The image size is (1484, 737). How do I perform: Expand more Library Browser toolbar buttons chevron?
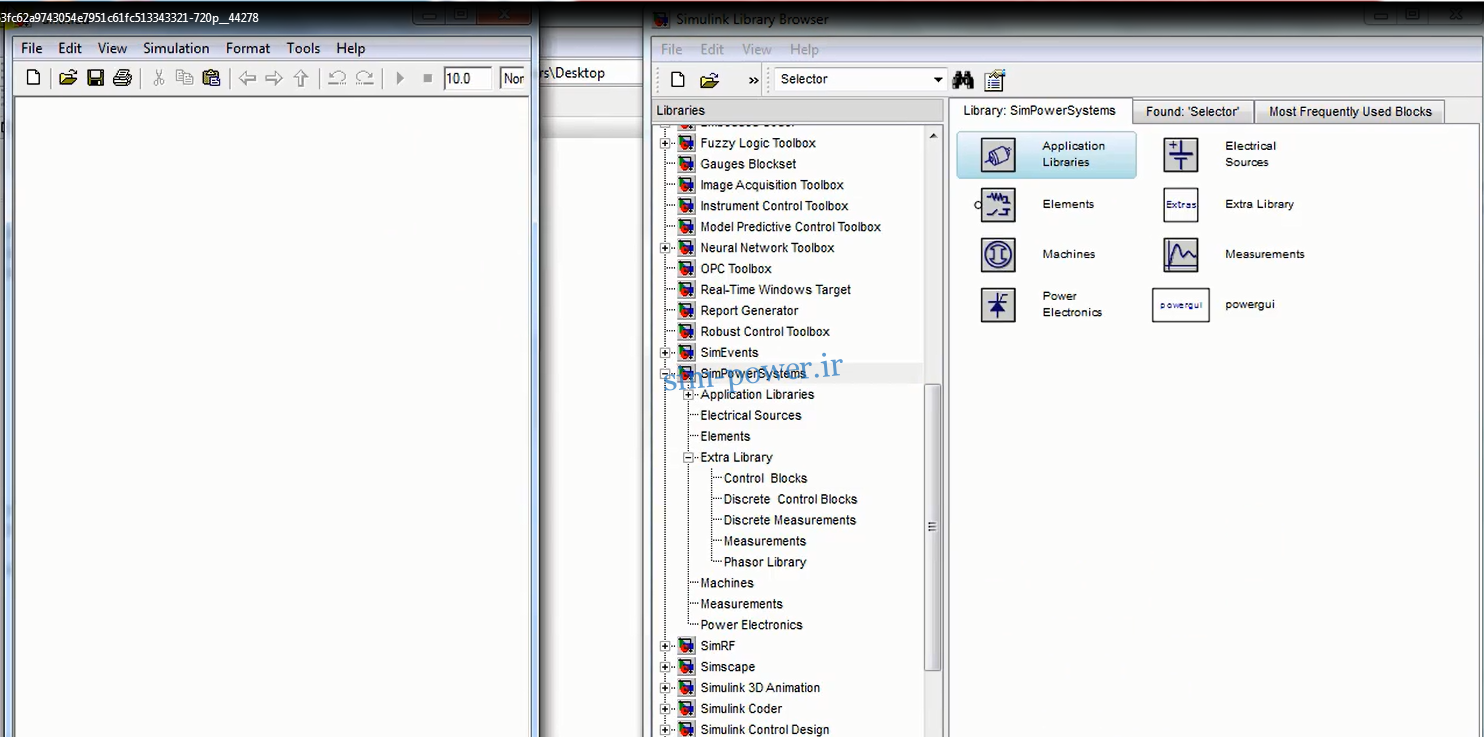coord(754,80)
